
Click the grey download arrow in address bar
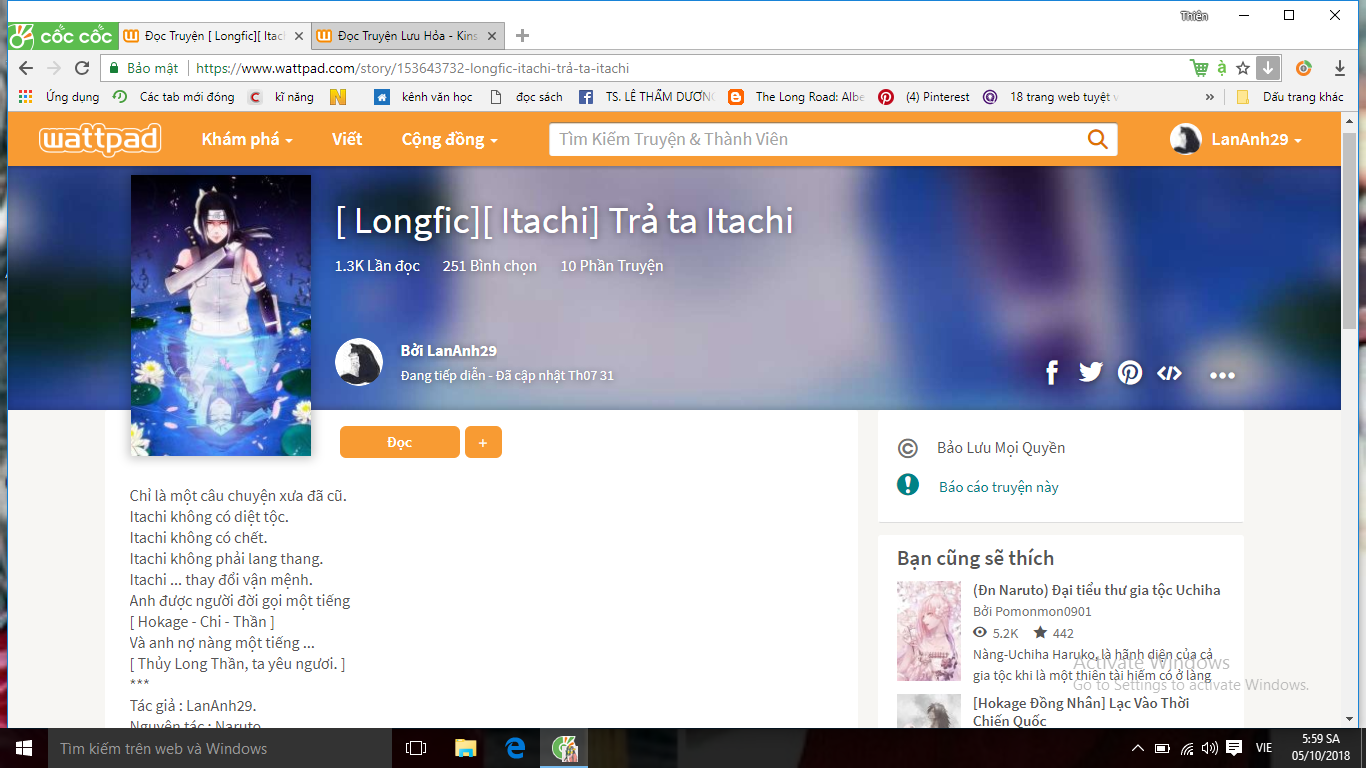point(1268,68)
